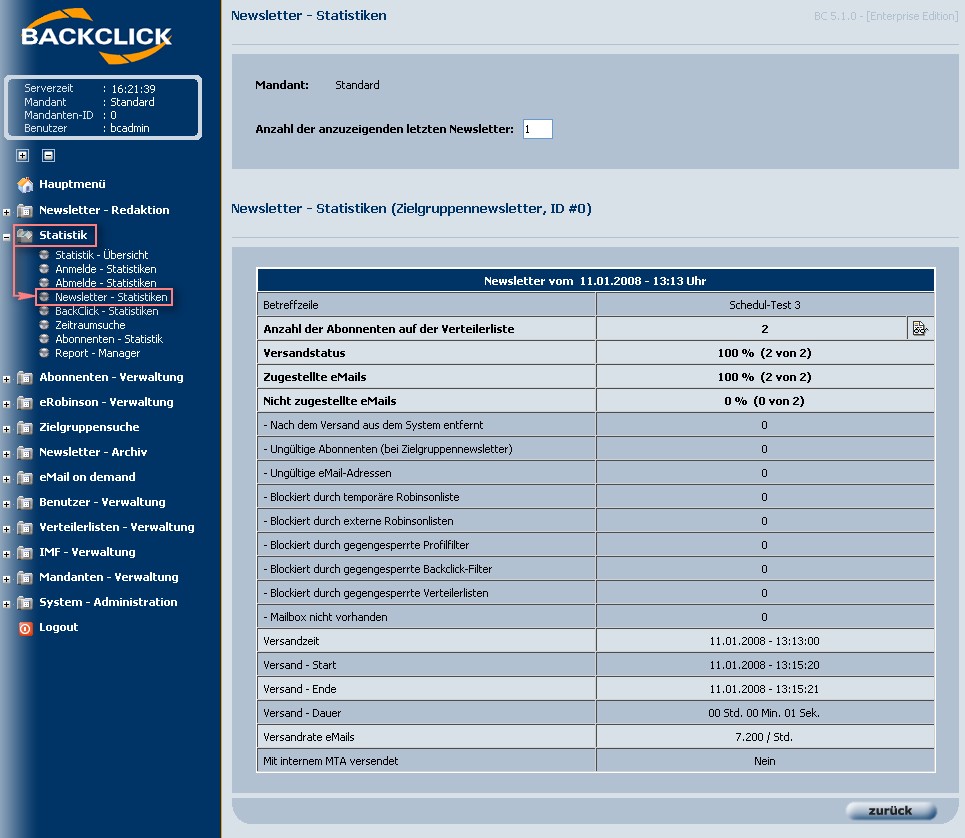Click the Abonnenten - Verwaltung folder icon
This screenshot has width=965, height=838.
click(25, 377)
